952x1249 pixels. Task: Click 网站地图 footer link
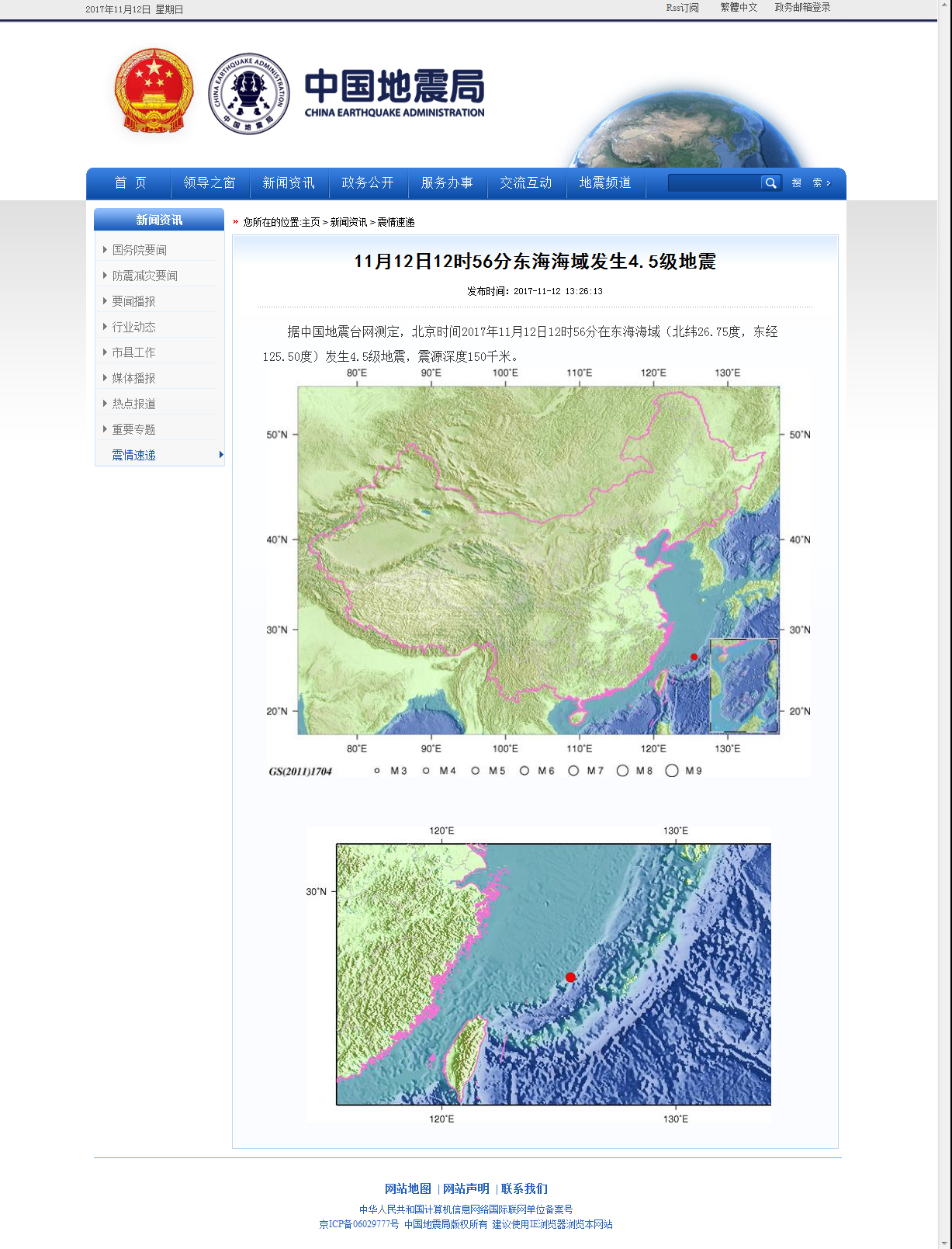click(407, 1188)
